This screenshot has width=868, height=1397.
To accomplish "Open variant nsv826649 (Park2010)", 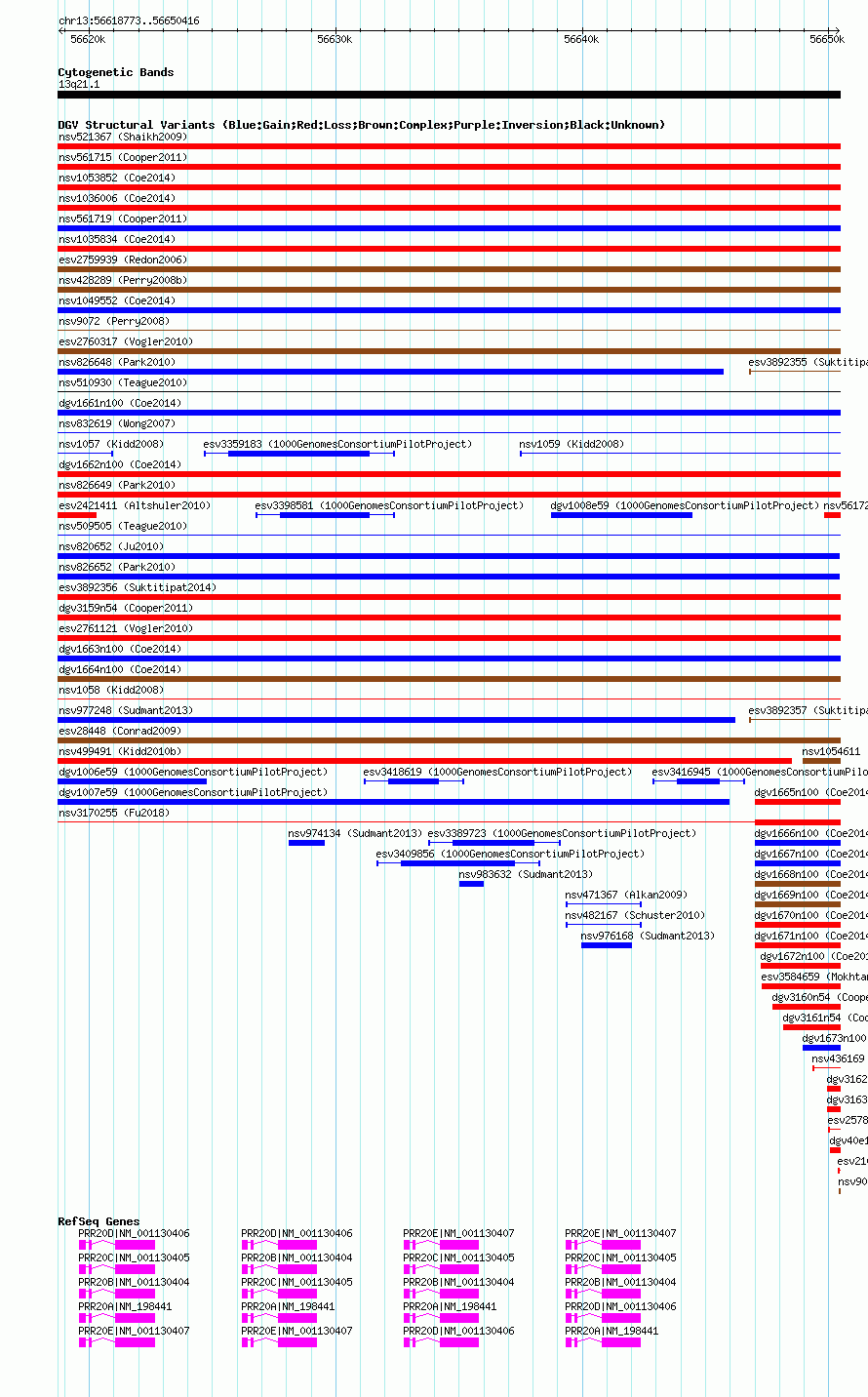I will click(x=117, y=485).
